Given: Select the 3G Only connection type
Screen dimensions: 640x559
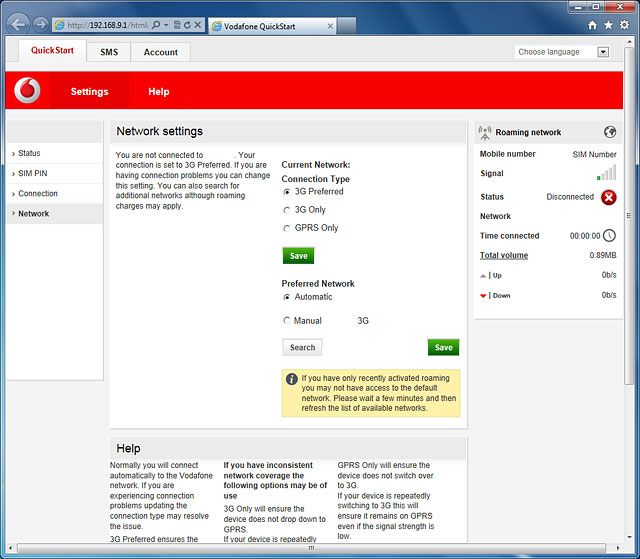Looking at the screenshot, I should coord(287,210).
